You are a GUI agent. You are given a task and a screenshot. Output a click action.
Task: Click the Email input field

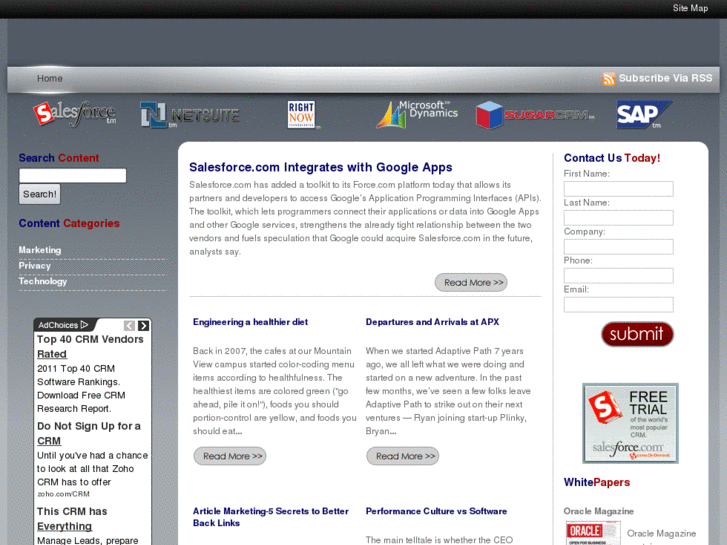tap(618, 304)
